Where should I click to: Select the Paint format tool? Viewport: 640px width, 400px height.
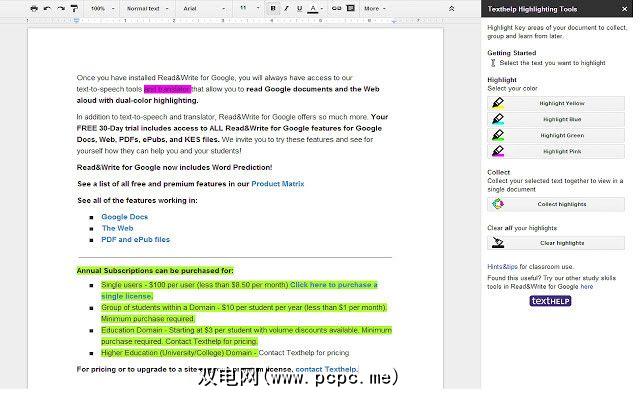[x=74, y=8]
